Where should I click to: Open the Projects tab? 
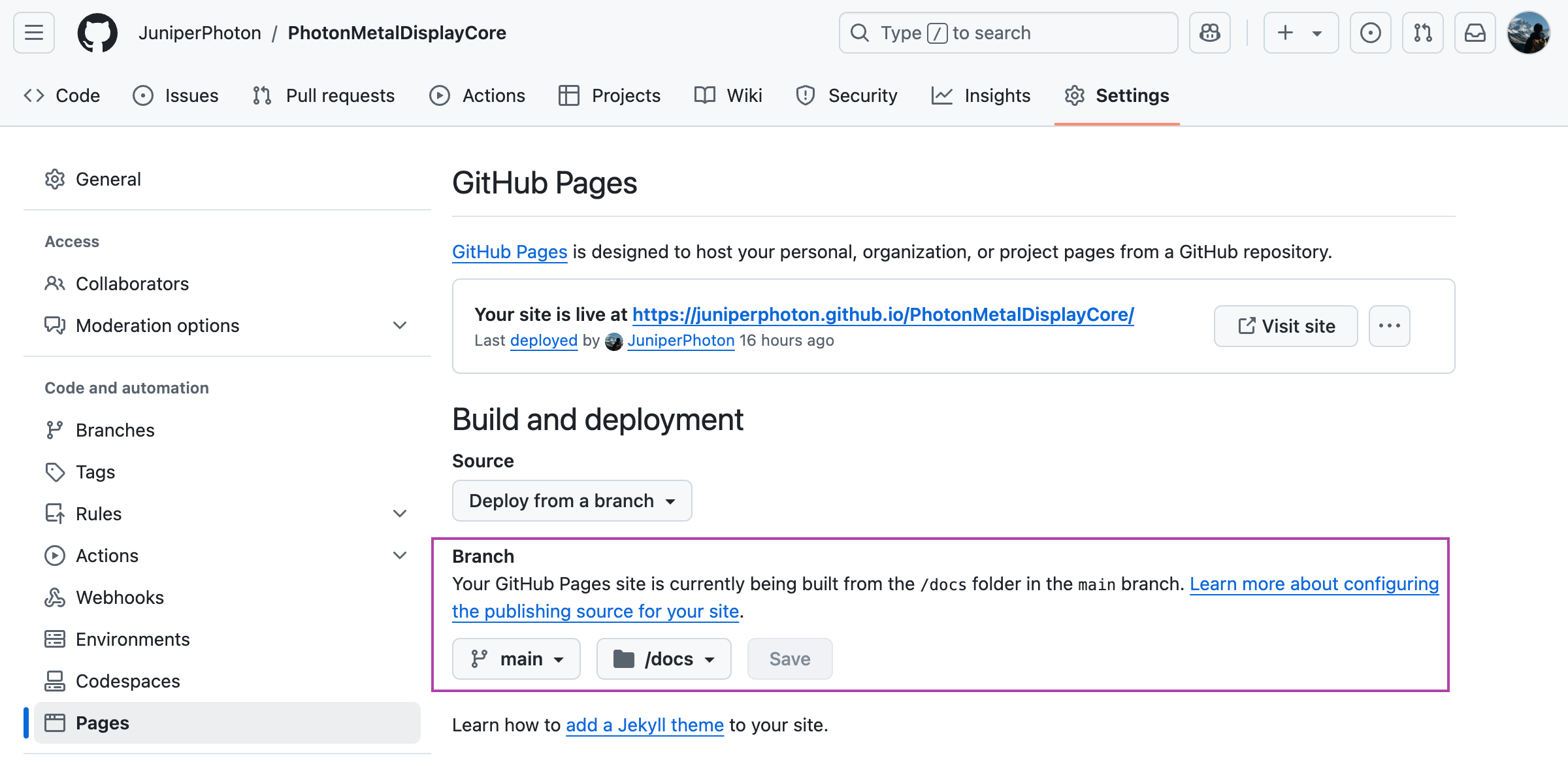(x=610, y=95)
